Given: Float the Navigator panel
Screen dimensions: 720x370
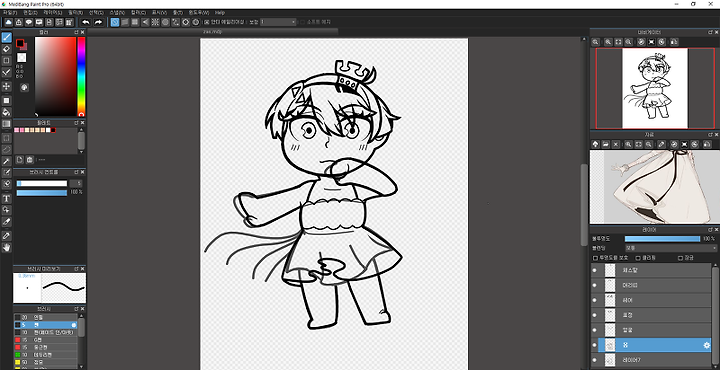Looking at the screenshot, I should tap(710, 32).
